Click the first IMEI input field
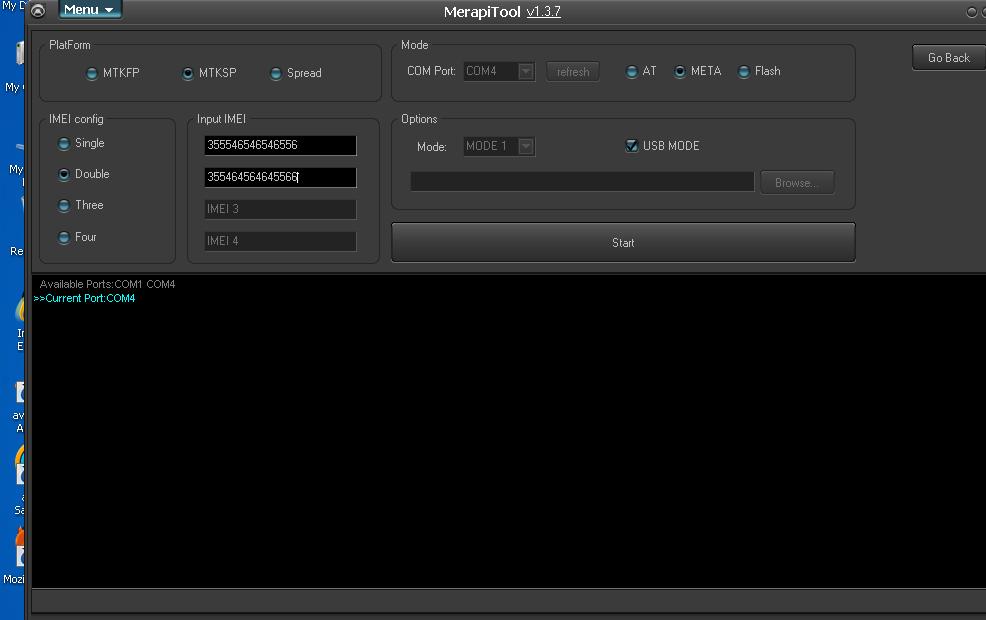The width and height of the screenshot is (986, 620). (x=280, y=145)
